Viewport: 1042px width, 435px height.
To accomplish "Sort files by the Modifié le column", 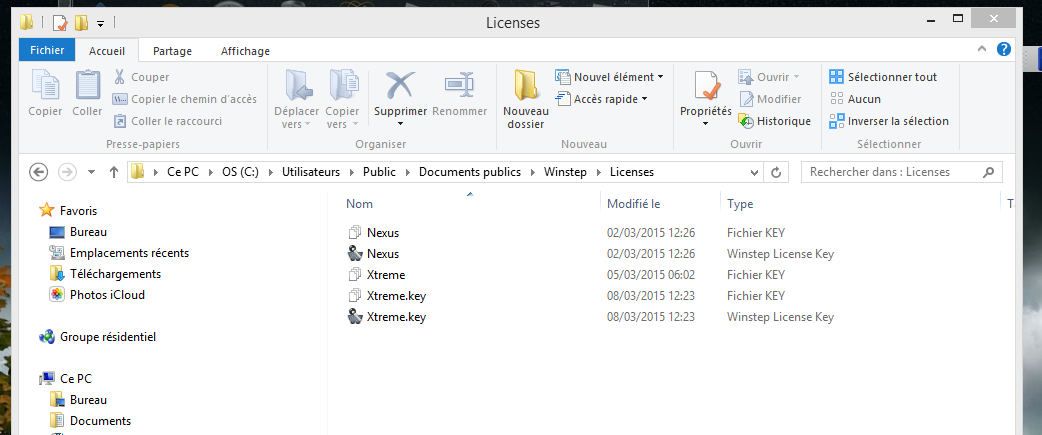I will (634, 204).
